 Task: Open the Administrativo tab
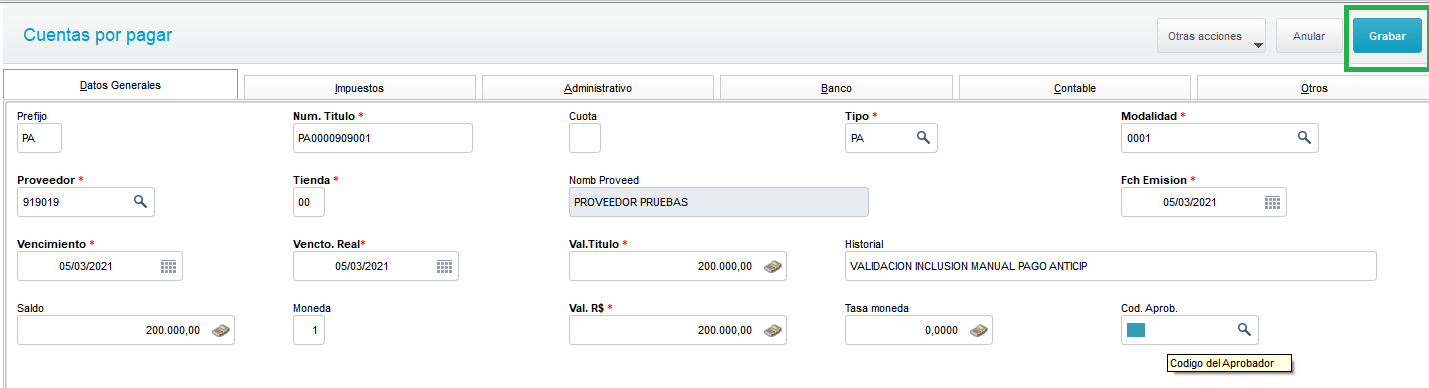coord(597,88)
